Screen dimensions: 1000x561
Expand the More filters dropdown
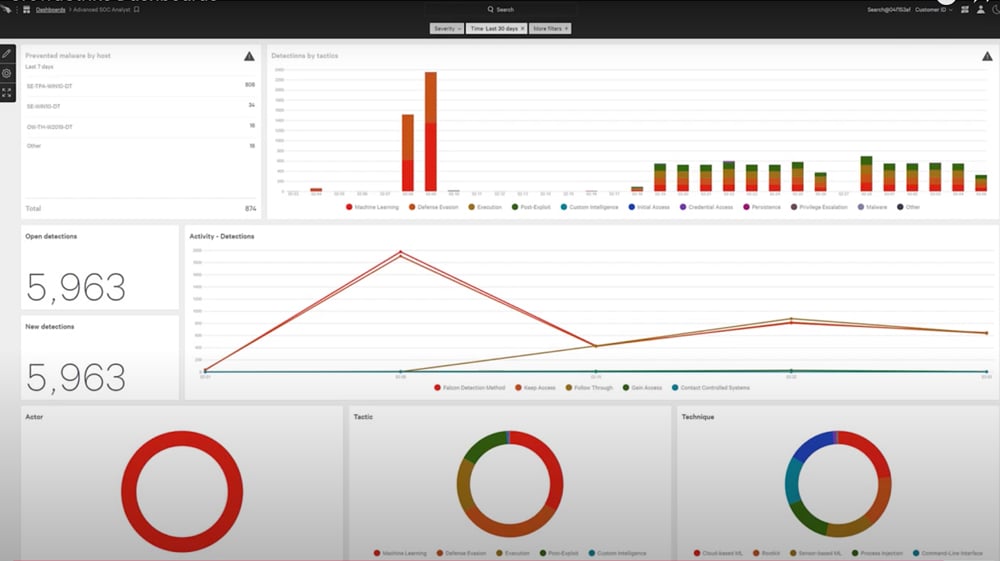pyautogui.click(x=550, y=29)
